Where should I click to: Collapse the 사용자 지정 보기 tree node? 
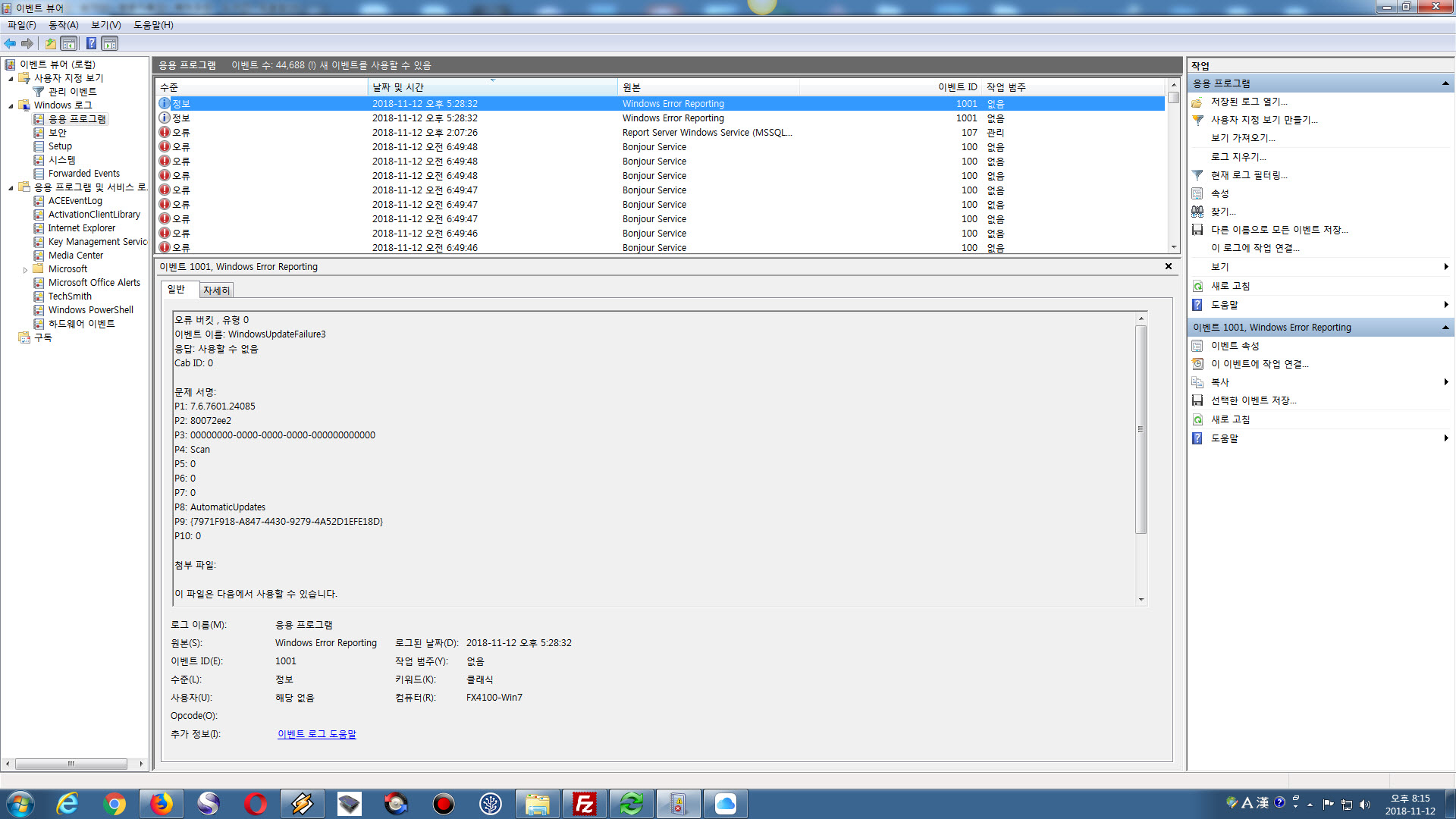[11, 79]
